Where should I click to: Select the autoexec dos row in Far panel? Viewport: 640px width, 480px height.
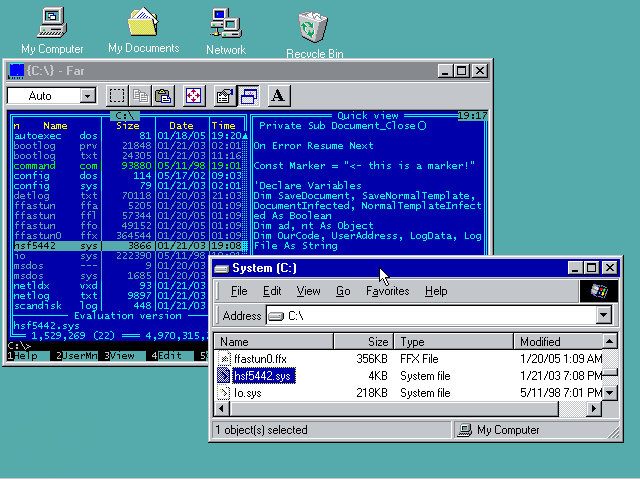click(129, 136)
